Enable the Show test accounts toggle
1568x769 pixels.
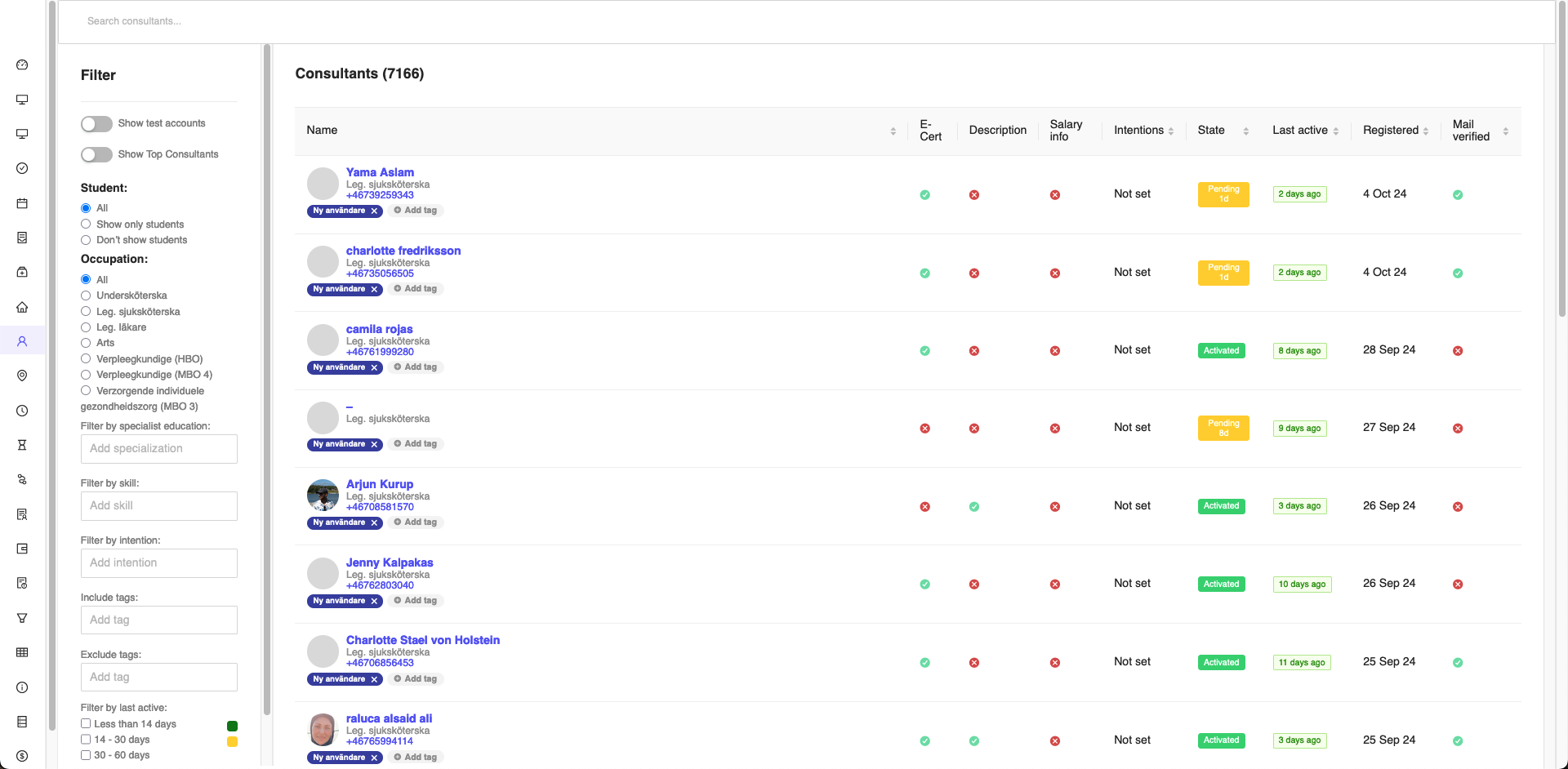coord(96,123)
